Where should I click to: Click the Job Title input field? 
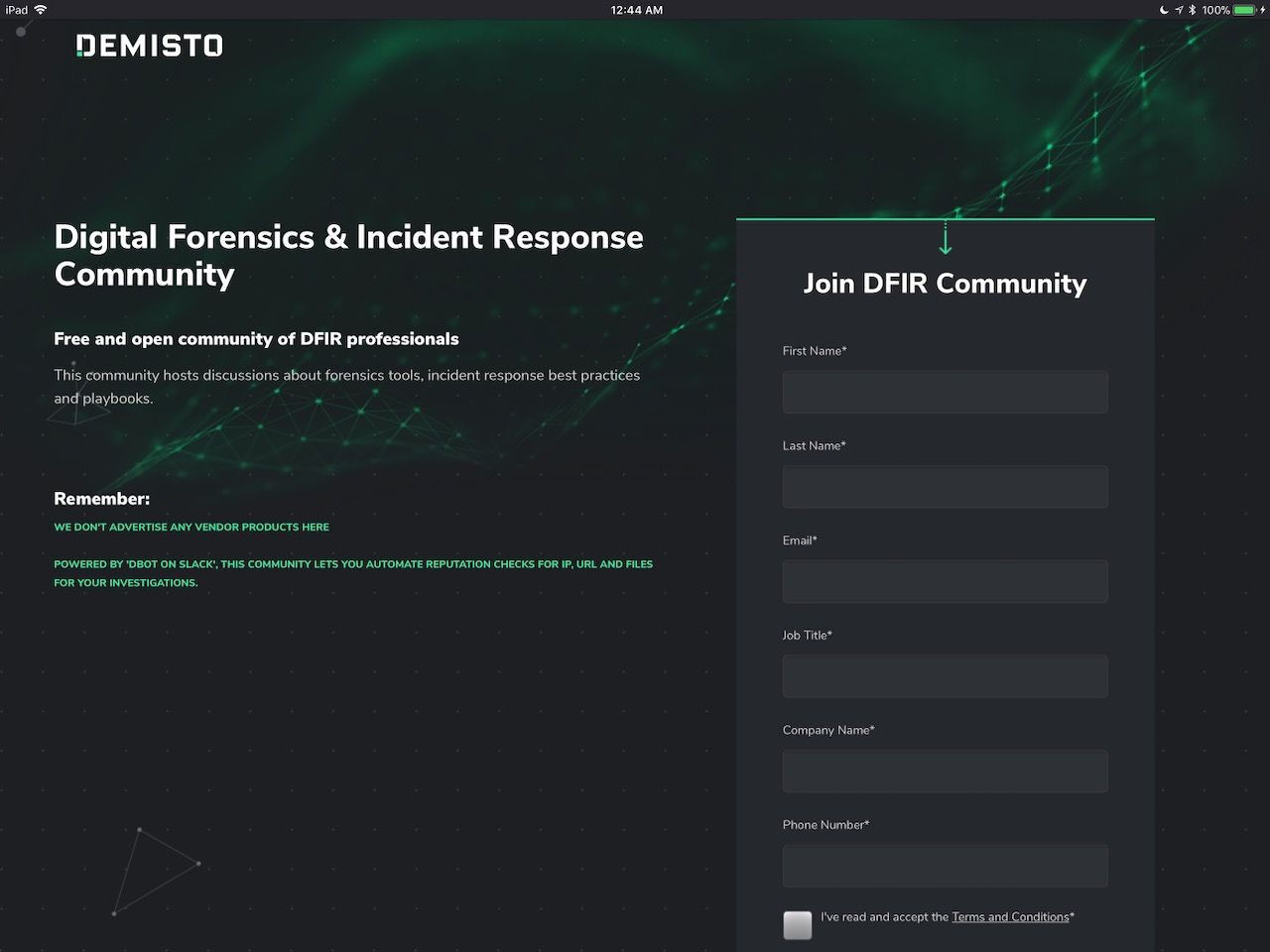click(945, 676)
